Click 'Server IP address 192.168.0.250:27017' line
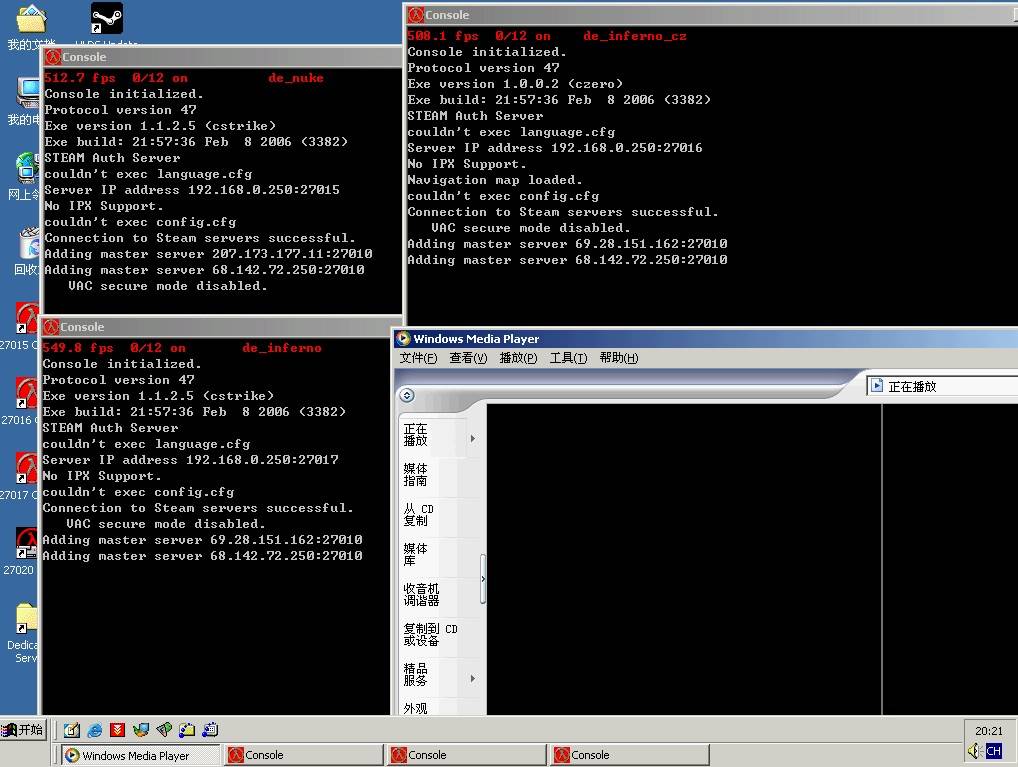1018x767 pixels. point(190,460)
